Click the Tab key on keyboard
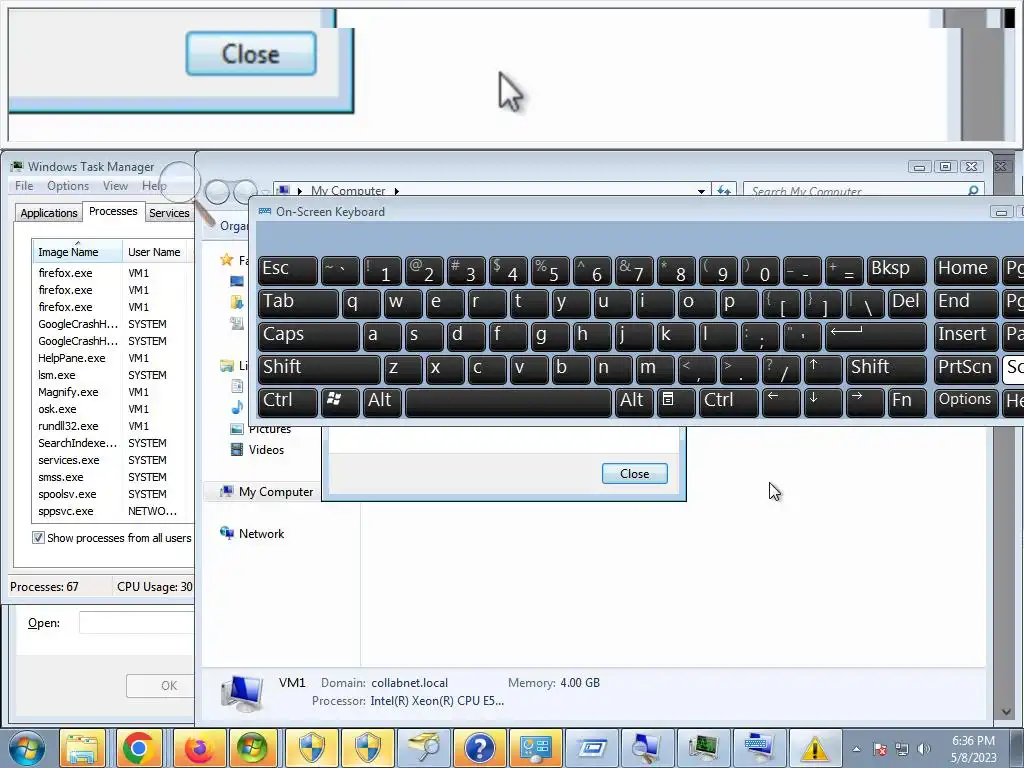 298,302
